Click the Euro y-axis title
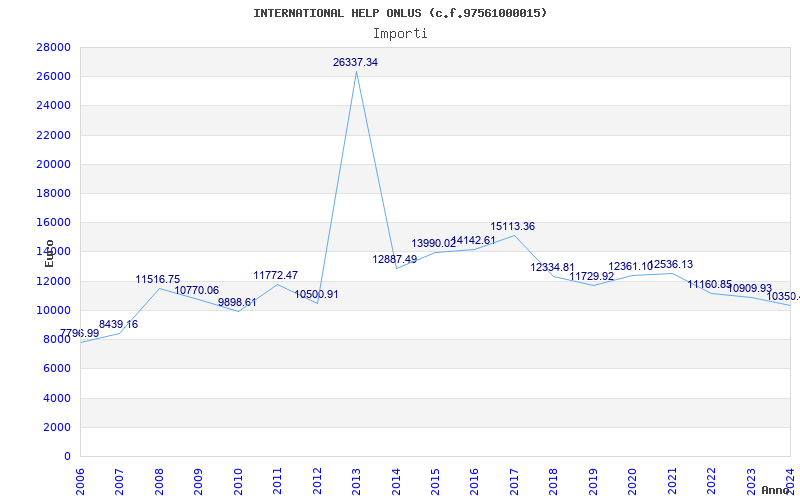The width and height of the screenshot is (800, 500). (x=49, y=253)
